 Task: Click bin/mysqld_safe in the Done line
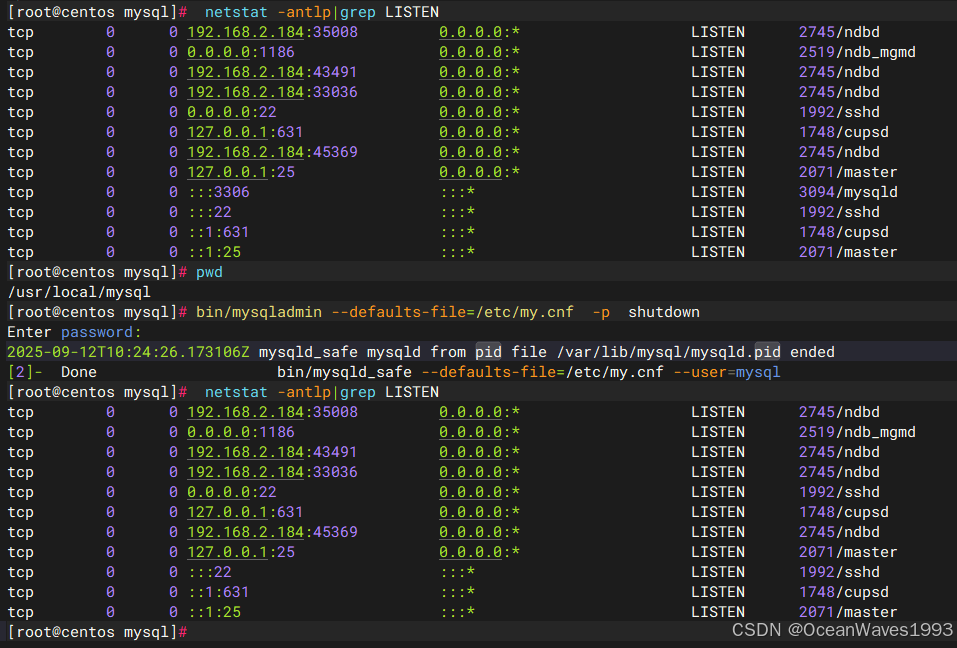(344, 372)
